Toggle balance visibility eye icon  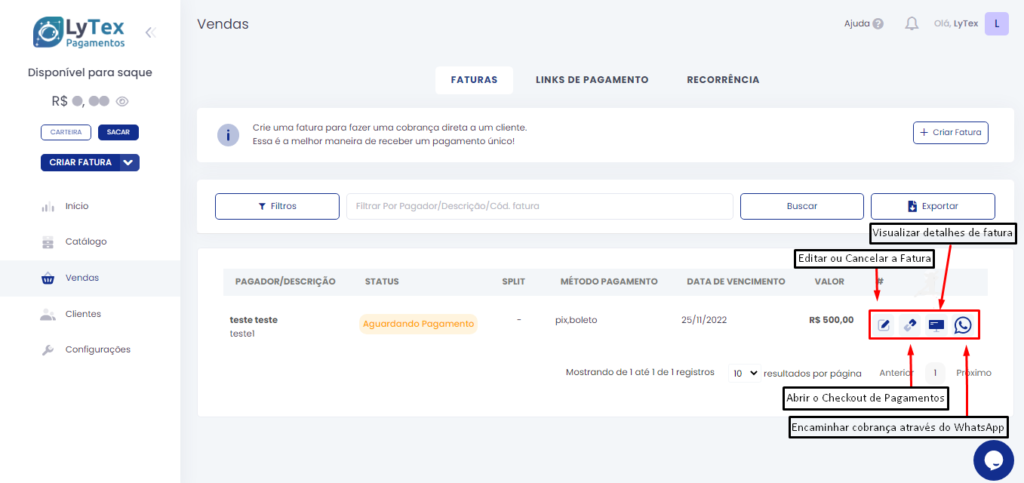pyautogui.click(x=123, y=101)
